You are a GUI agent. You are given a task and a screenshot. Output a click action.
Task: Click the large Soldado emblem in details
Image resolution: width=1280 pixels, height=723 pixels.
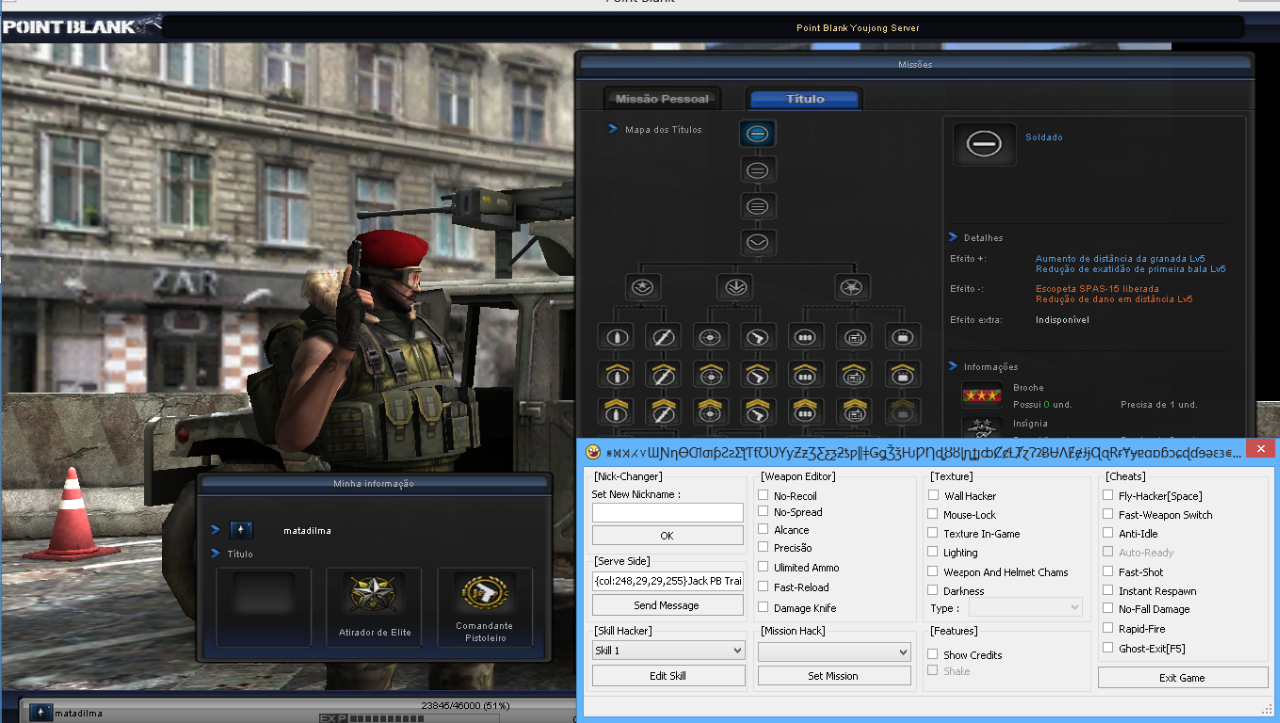pyautogui.click(x=984, y=145)
